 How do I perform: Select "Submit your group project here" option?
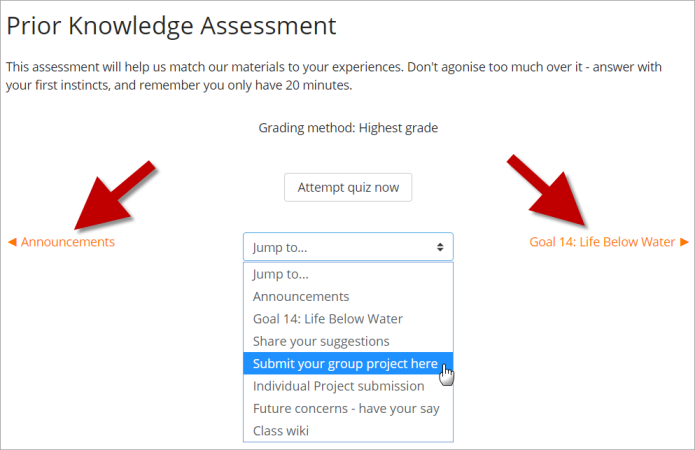tap(347, 364)
